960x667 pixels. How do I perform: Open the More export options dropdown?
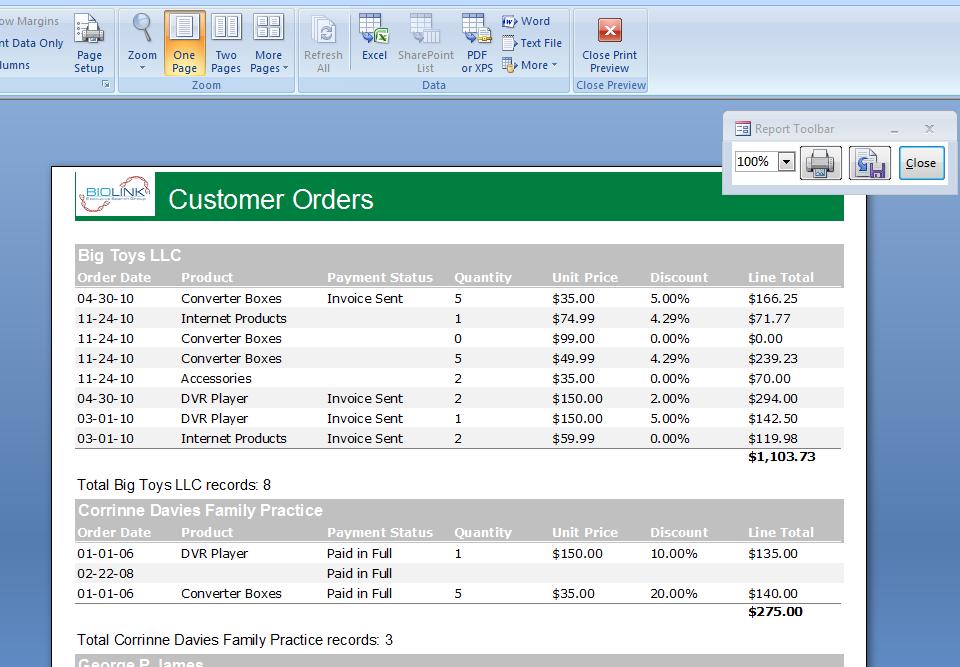pyautogui.click(x=530, y=65)
